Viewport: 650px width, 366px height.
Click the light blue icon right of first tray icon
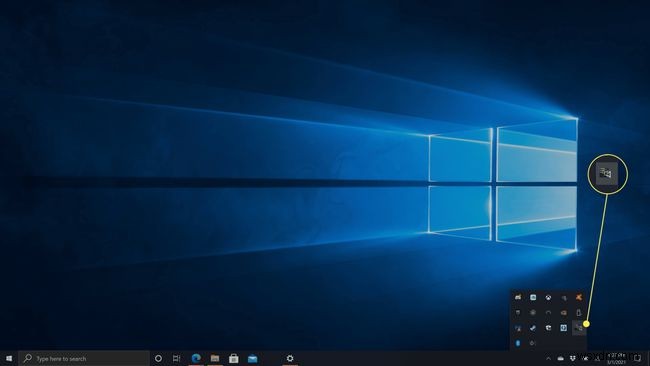pyautogui.click(x=533, y=297)
